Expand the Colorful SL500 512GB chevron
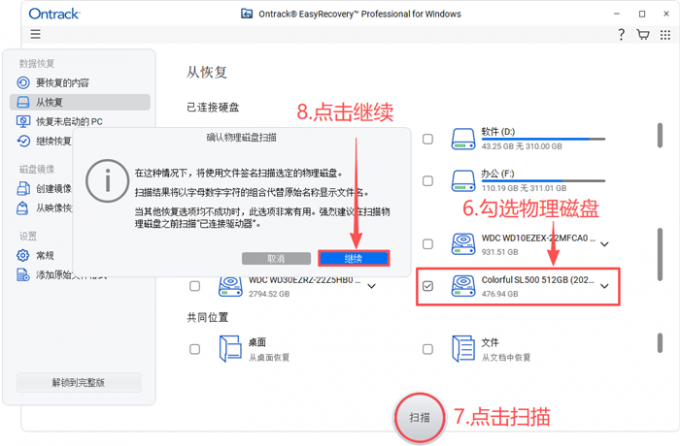 [x=604, y=286]
